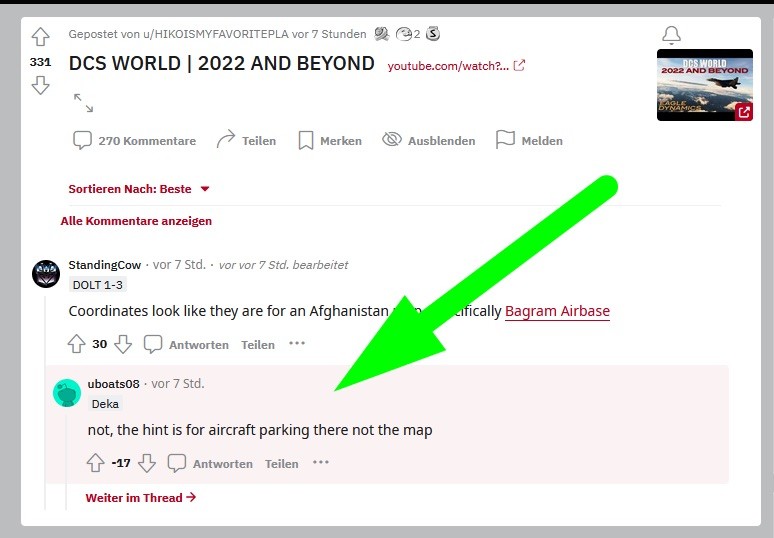This screenshot has width=774, height=538.
Task: Toggle the notification bell for this post
Action: 671,35
